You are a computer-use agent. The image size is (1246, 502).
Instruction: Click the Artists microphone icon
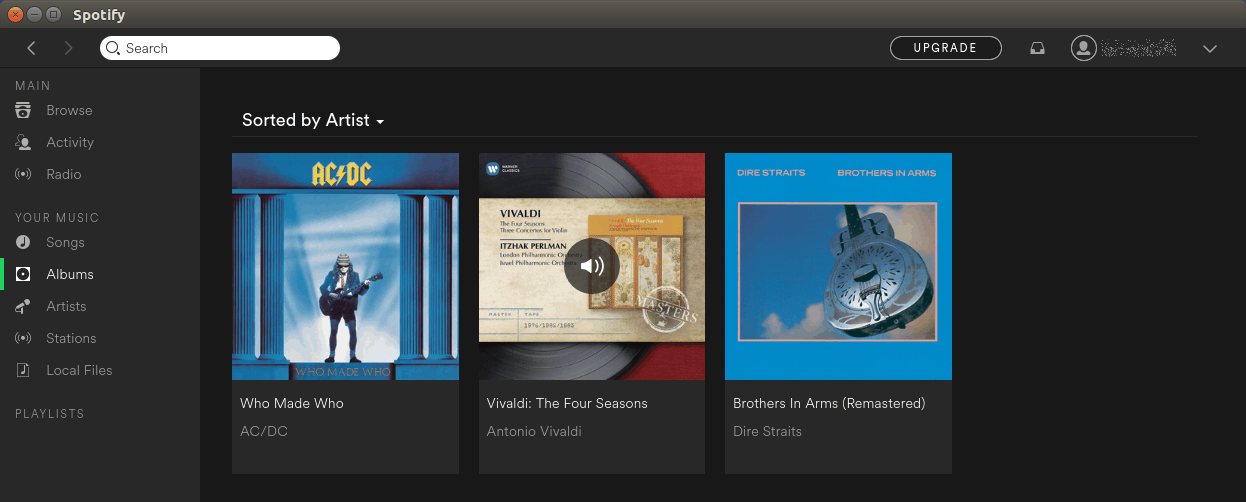[x=23, y=306]
